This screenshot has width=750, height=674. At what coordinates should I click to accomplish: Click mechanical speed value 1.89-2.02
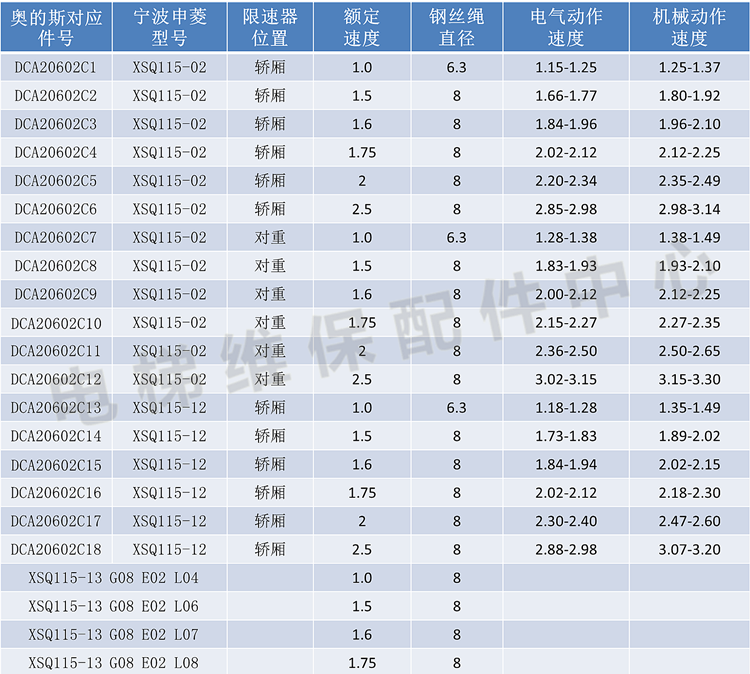tap(689, 436)
